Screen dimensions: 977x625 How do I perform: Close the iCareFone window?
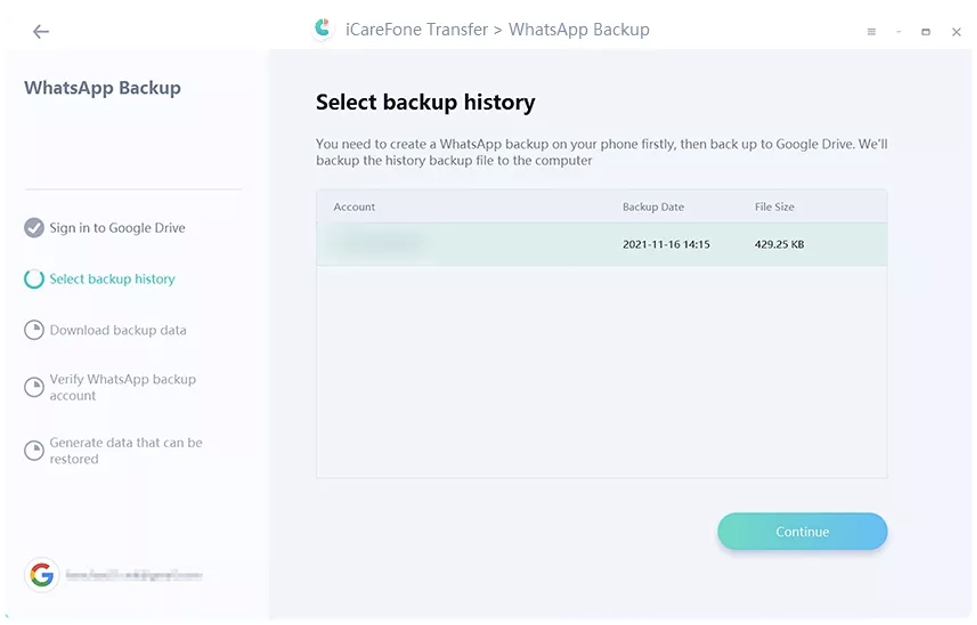(x=956, y=32)
